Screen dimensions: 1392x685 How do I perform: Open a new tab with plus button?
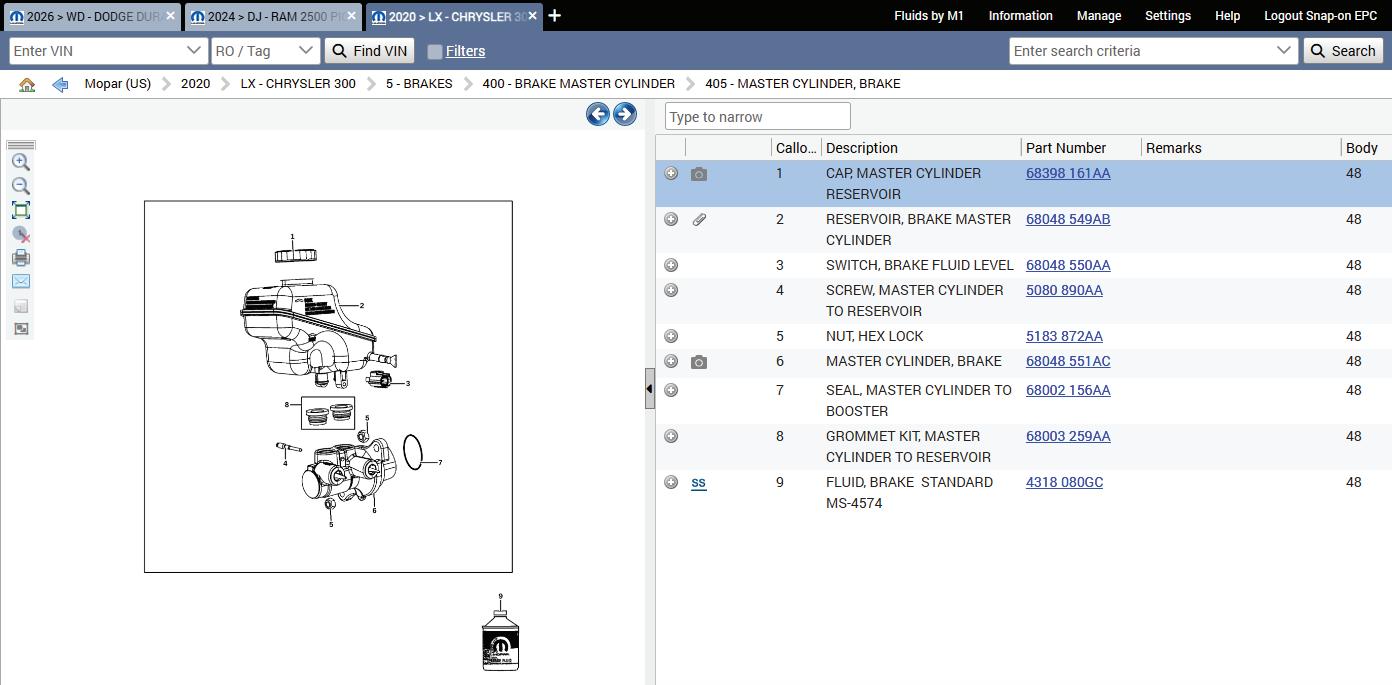tap(555, 16)
